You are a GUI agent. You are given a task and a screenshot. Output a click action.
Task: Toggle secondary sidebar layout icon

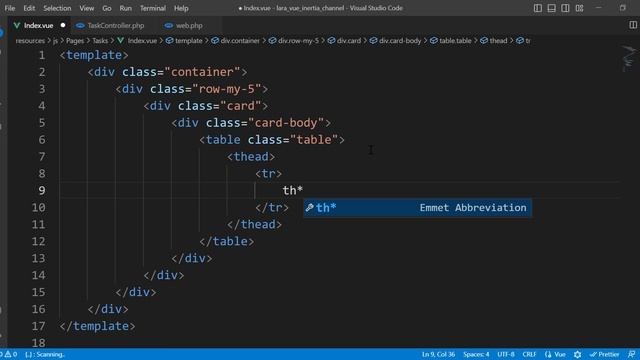pyautogui.click(x=565, y=8)
